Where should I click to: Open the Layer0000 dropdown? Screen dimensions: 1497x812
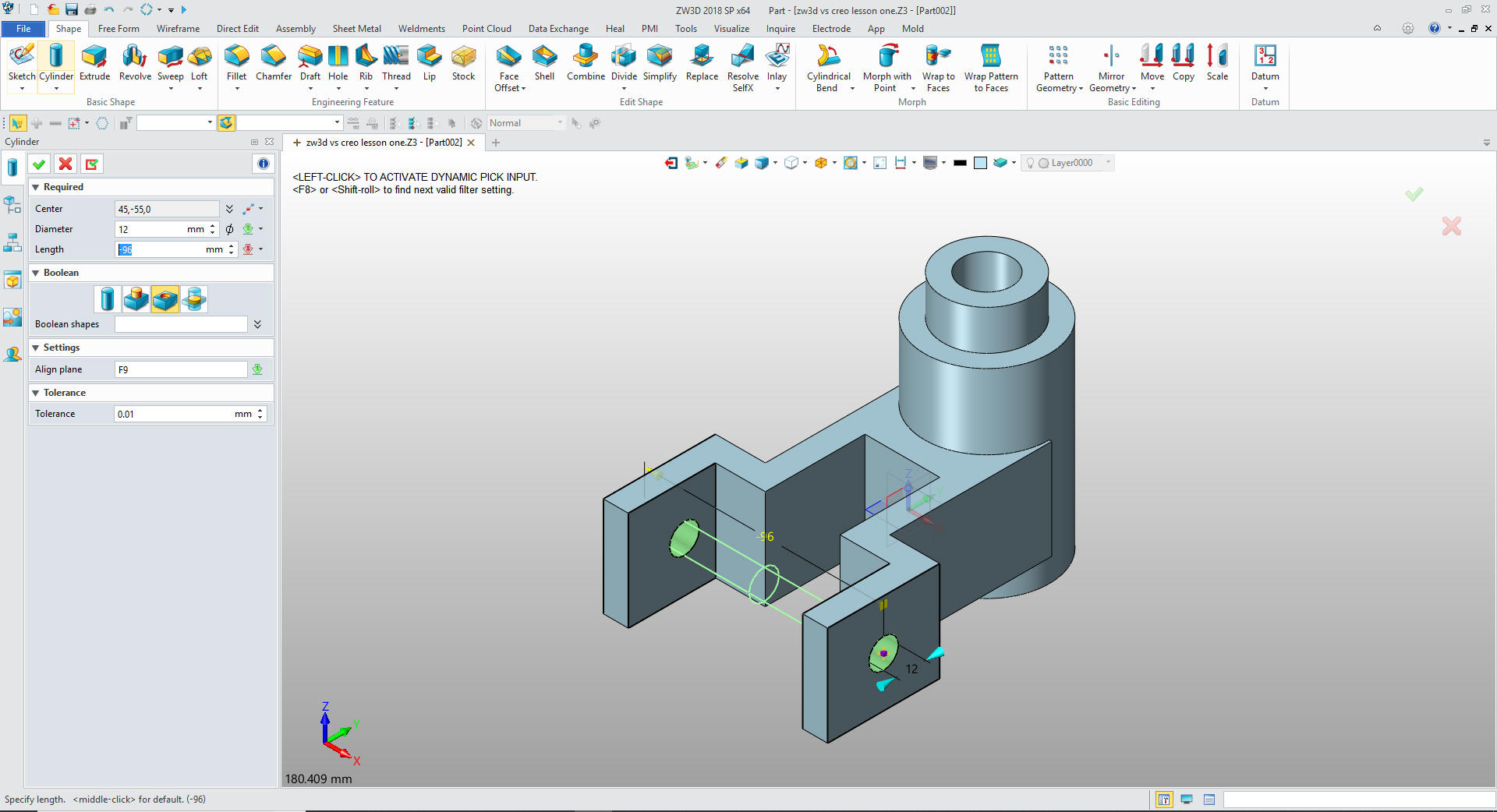1108,163
